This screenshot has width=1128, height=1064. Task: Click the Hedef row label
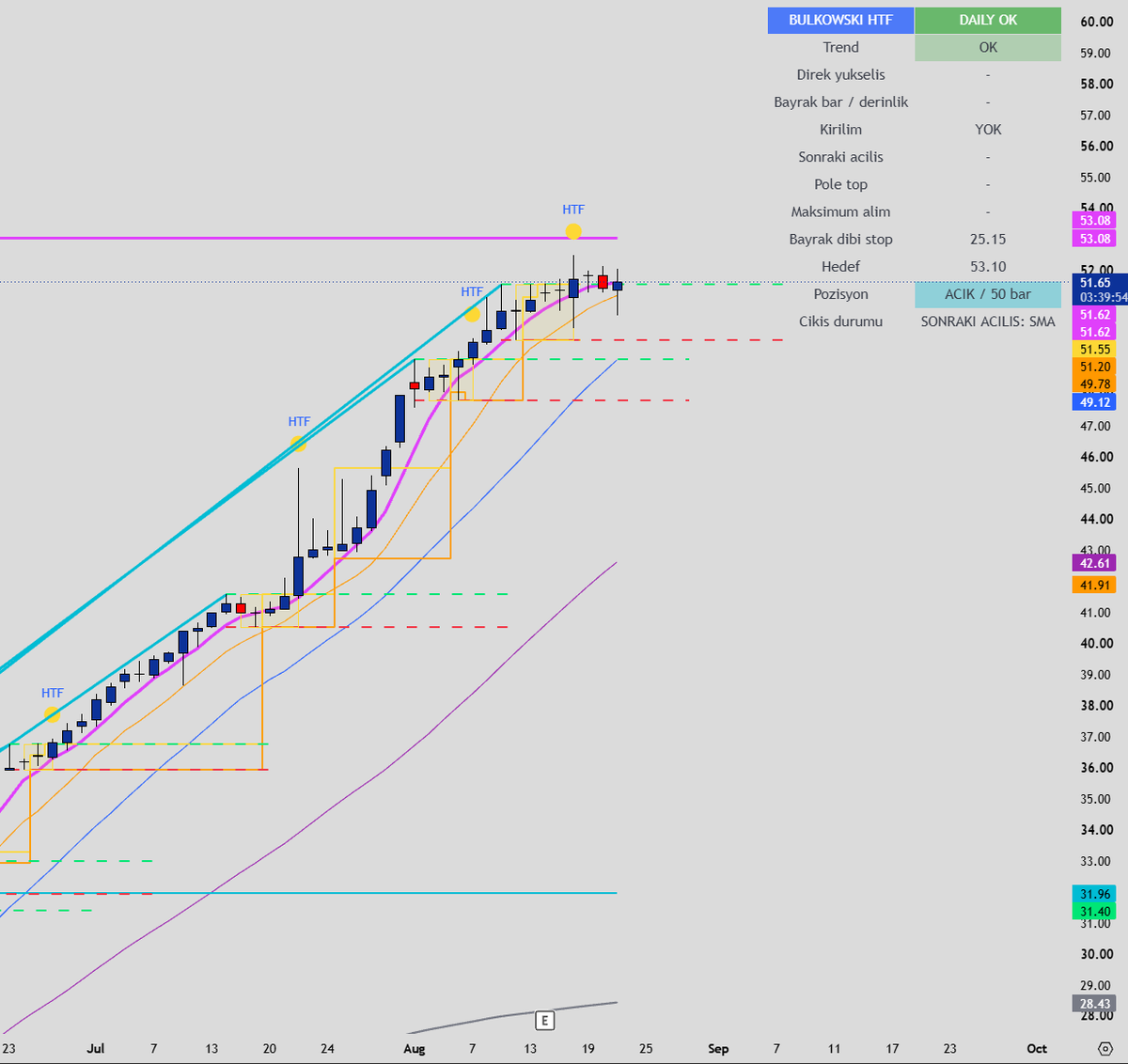(840, 267)
